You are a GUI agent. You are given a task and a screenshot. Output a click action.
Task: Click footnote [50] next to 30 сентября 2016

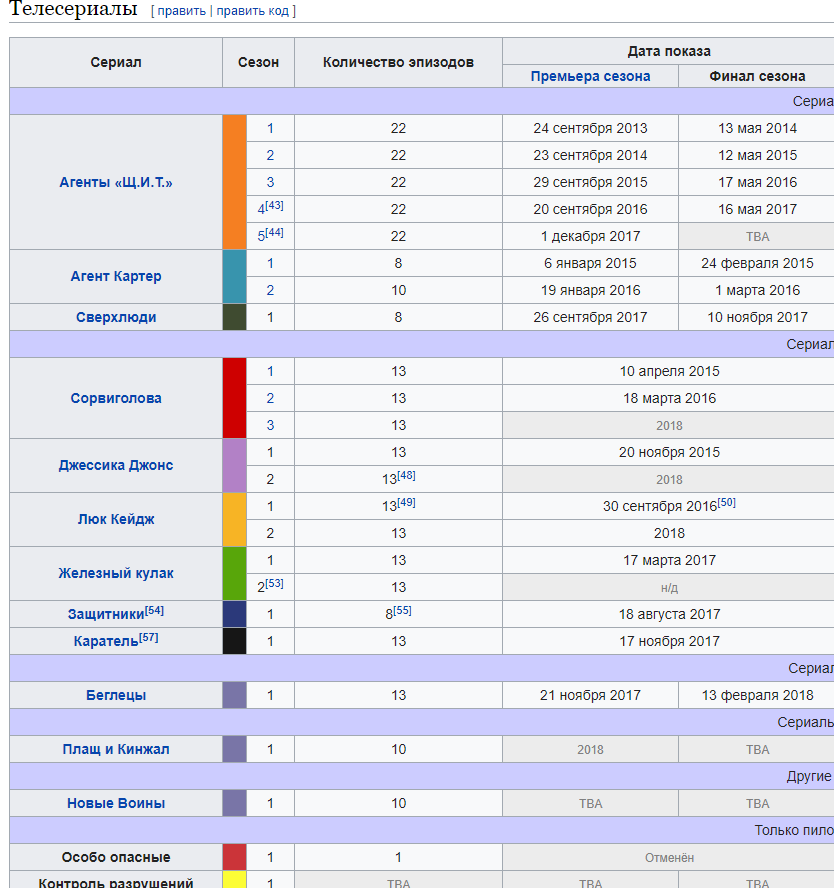(727, 502)
